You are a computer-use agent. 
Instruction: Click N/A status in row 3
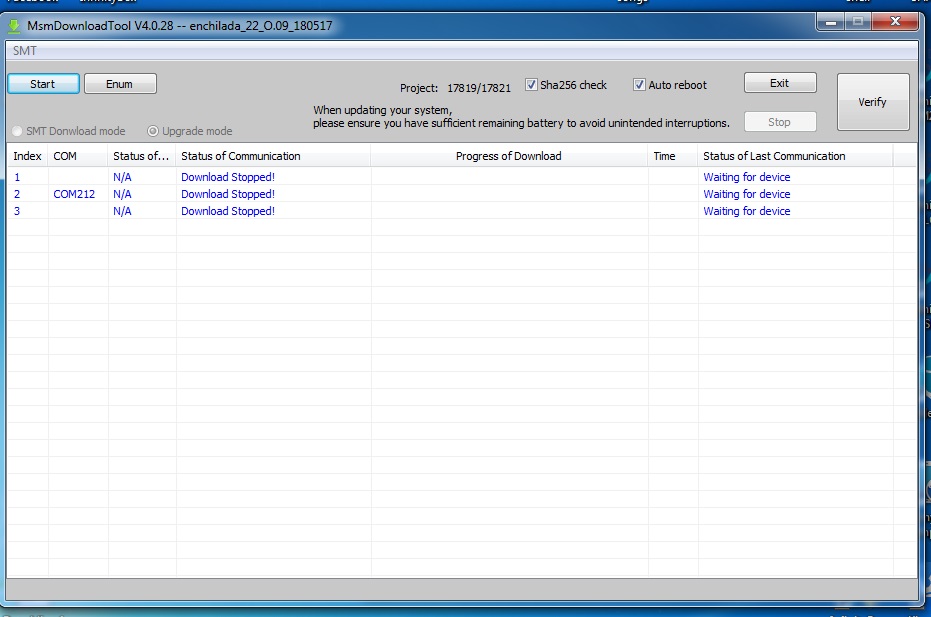point(122,211)
